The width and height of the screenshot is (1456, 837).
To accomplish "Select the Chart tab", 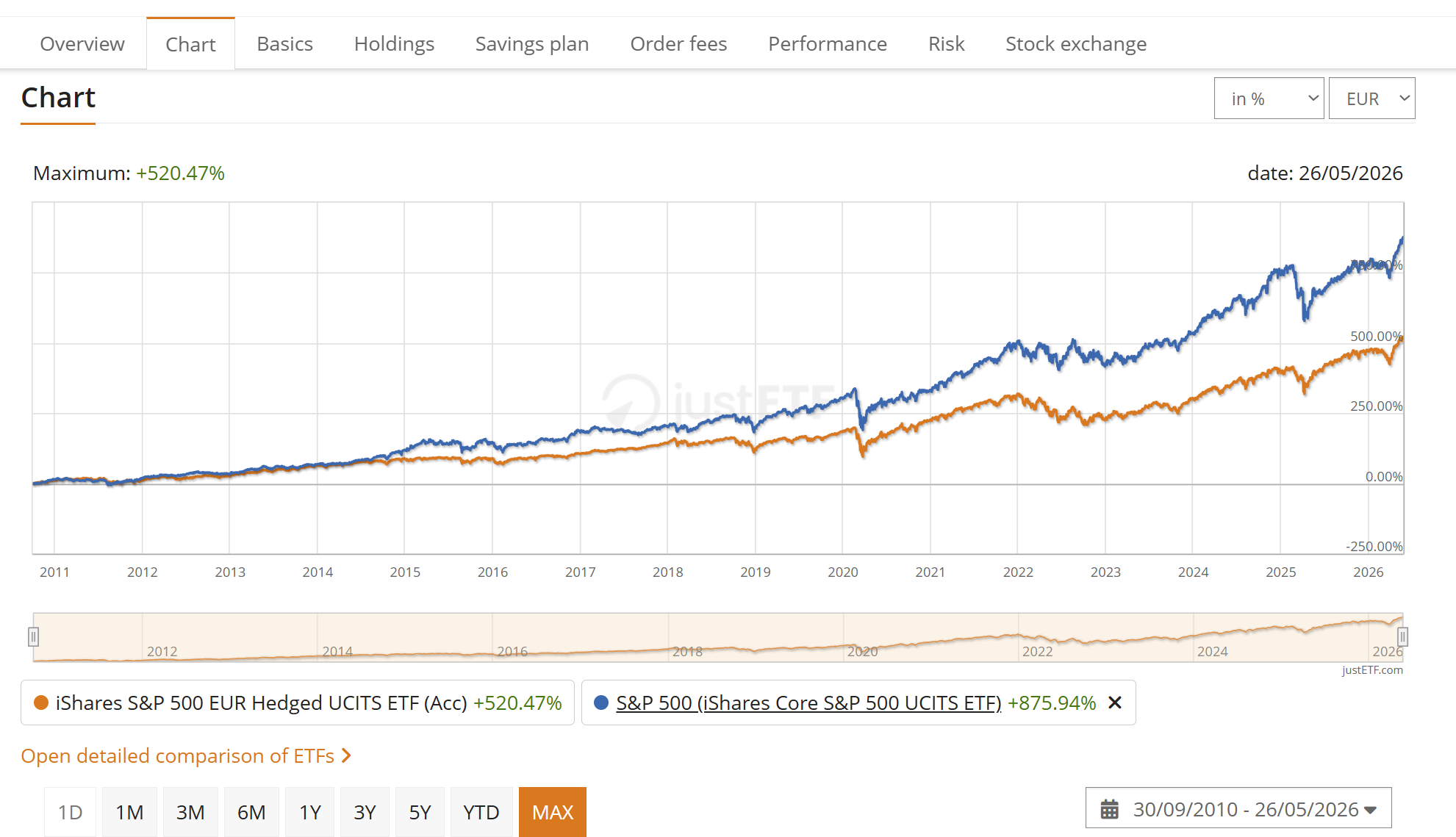I will point(190,44).
